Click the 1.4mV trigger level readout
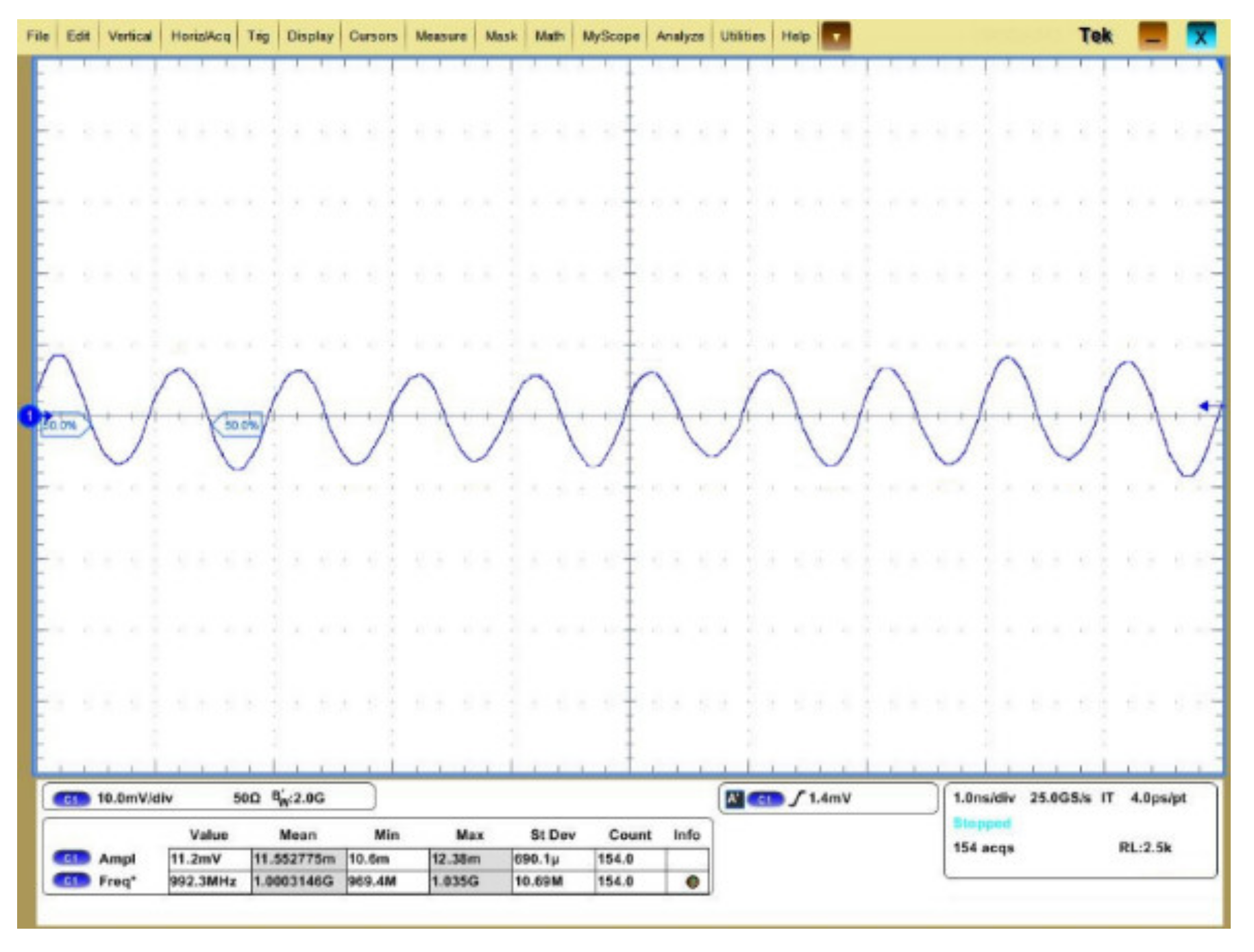Viewport: 1254px width, 952px height. (830, 798)
